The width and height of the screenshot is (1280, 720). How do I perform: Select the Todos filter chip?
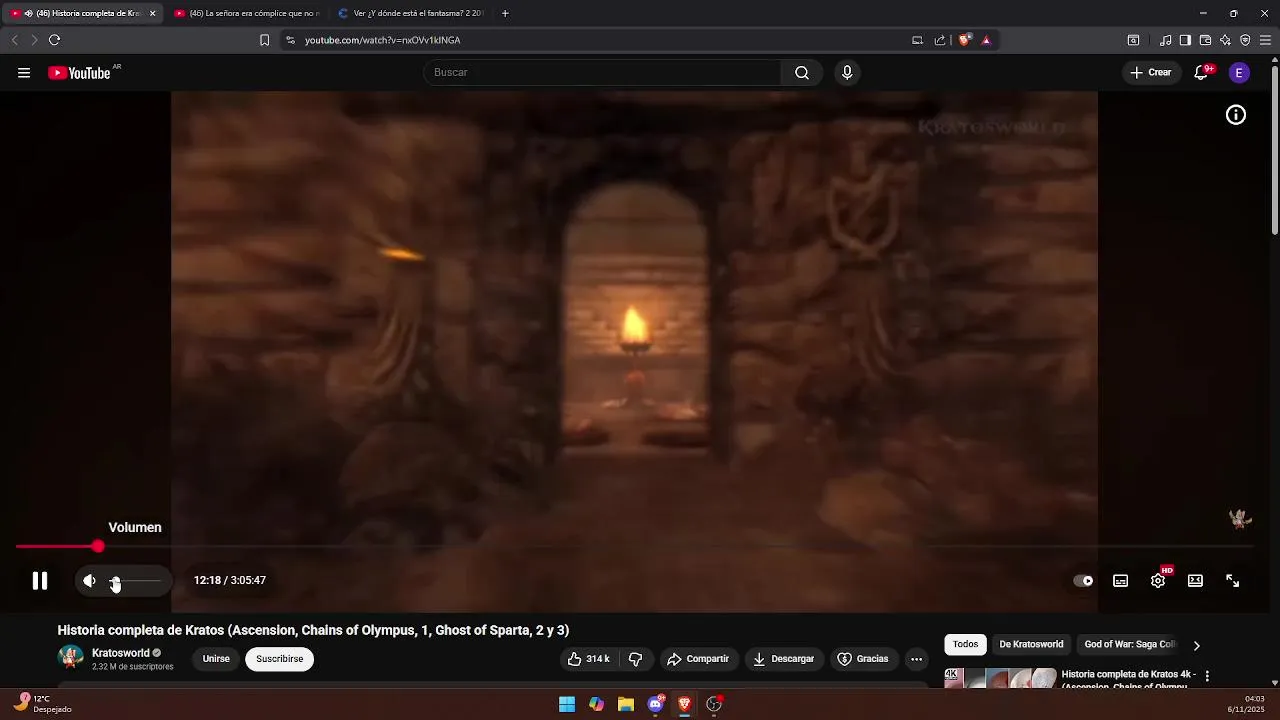965,644
